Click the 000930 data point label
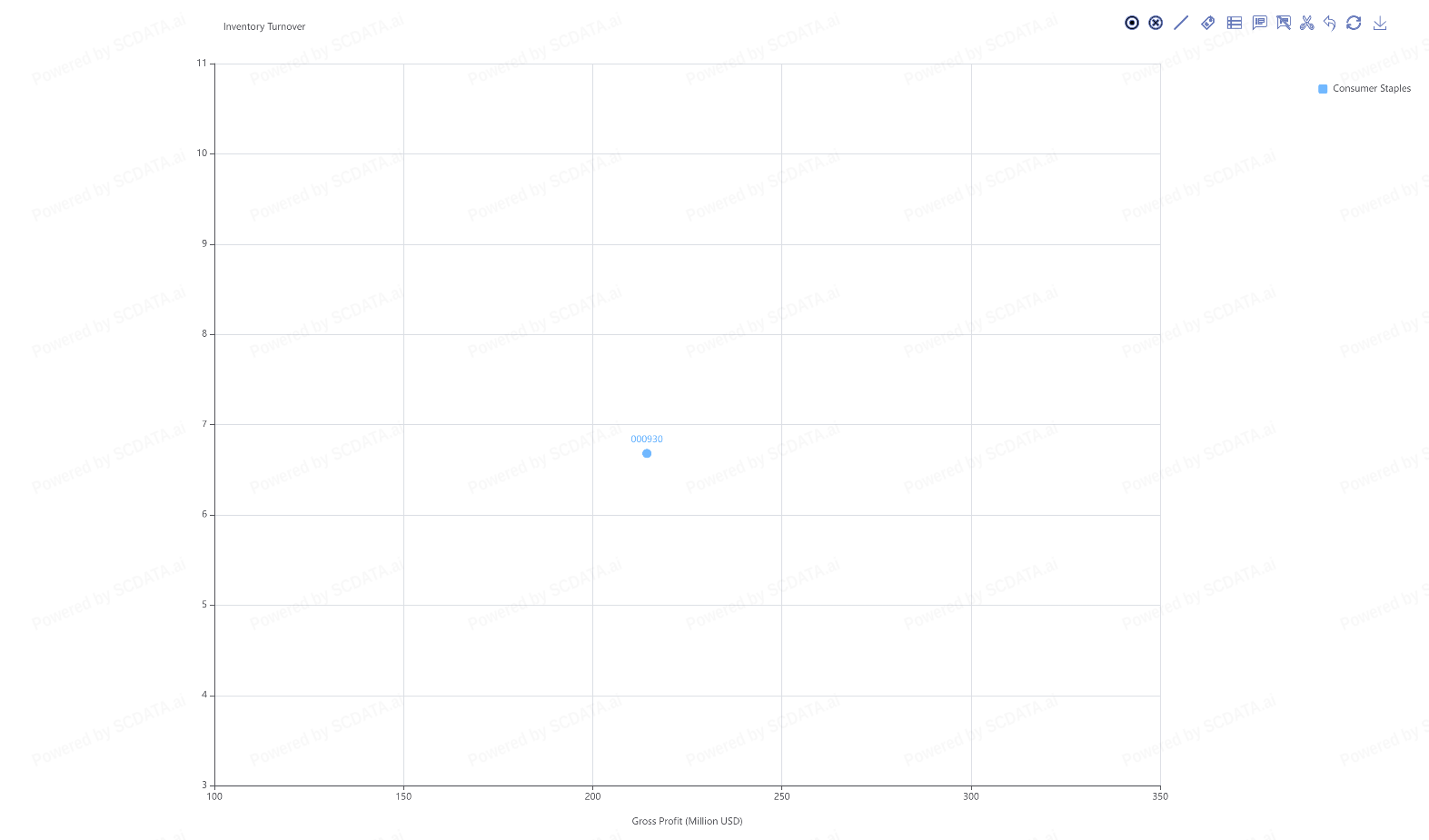This screenshot has width=1429, height=840. tap(647, 440)
